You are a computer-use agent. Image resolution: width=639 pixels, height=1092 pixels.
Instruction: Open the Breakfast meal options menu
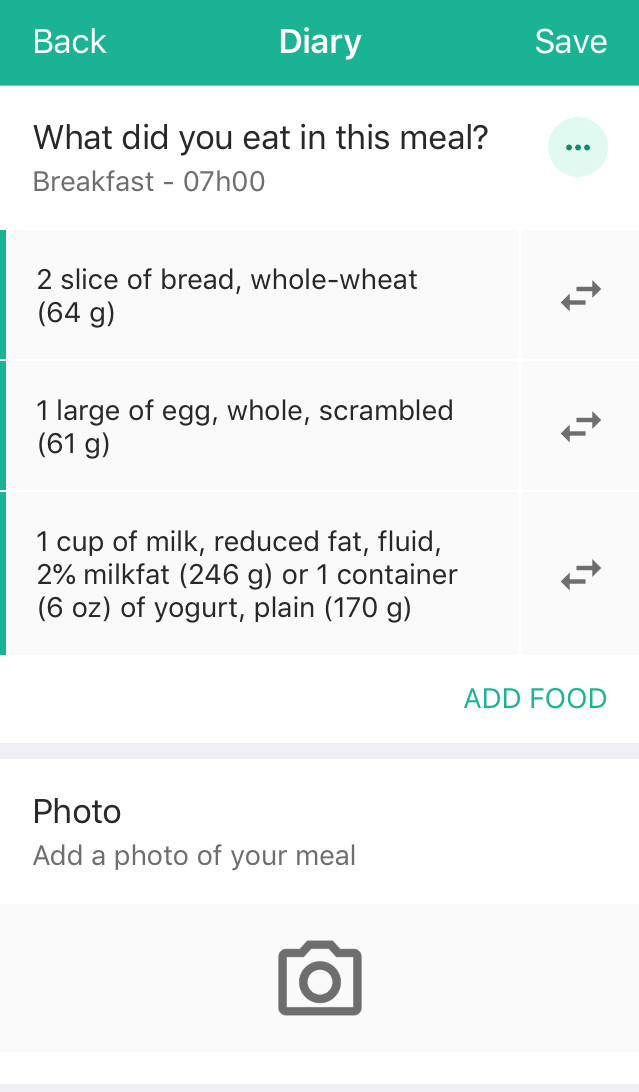coord(578,146)
